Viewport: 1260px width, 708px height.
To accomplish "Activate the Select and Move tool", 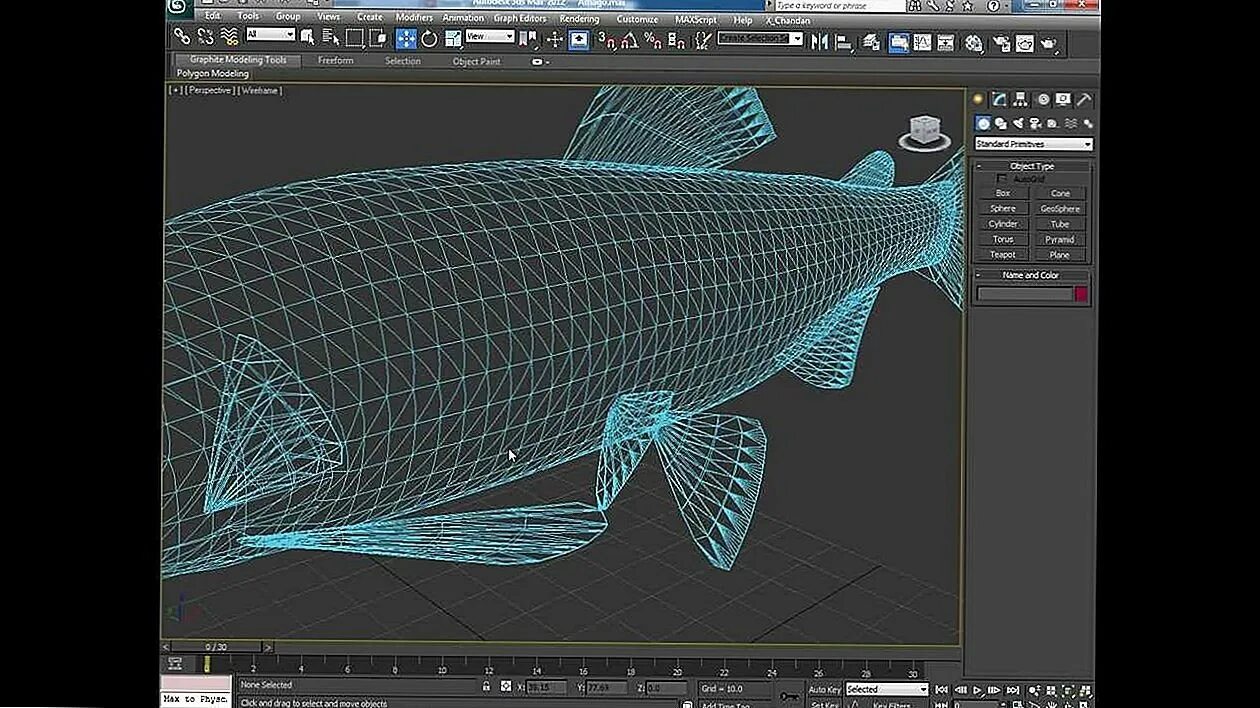I will click(406, 39).
